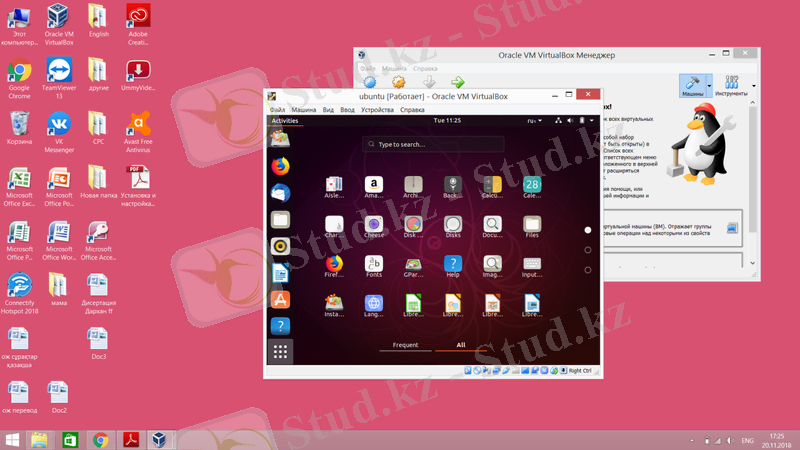Open the ru keyboard layout dropdown

pos(534,120)
